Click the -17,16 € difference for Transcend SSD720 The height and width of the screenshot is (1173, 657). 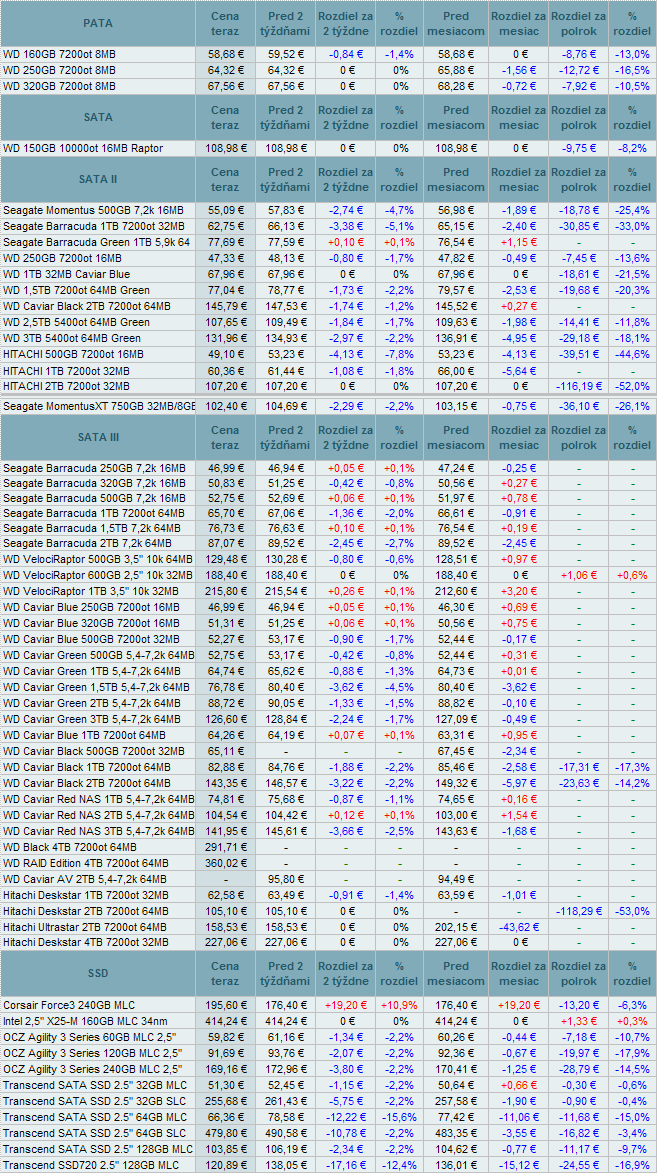(346, 1166)
